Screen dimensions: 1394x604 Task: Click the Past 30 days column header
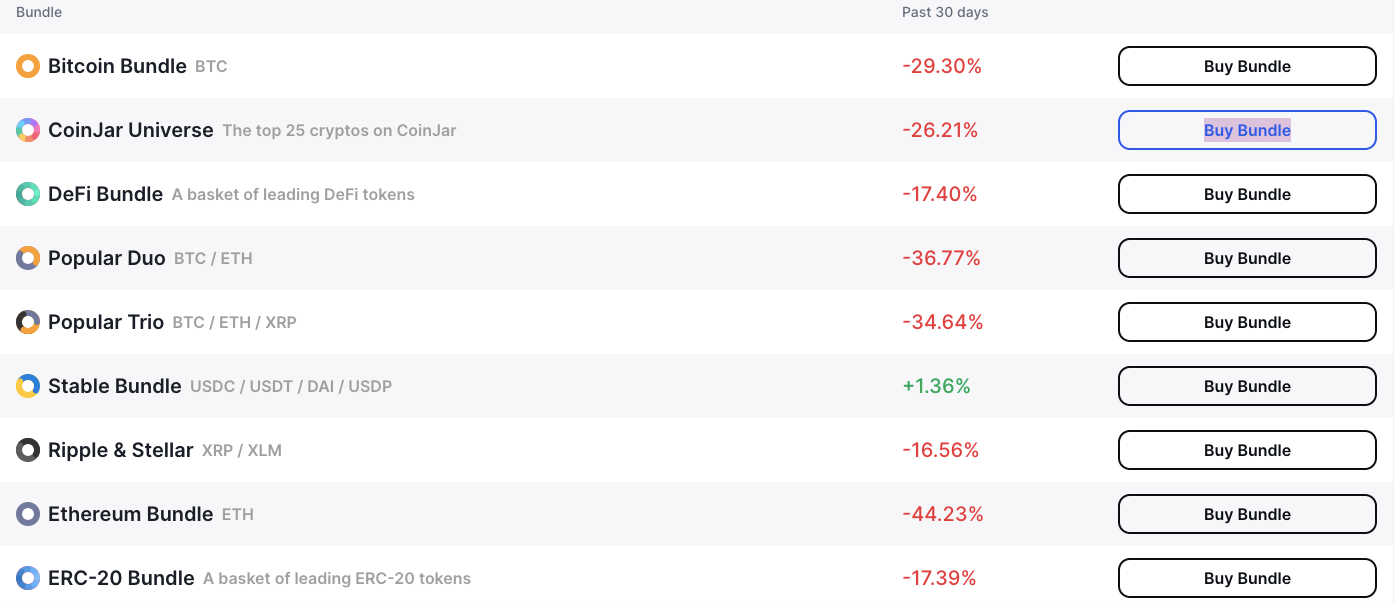[945, 12]
